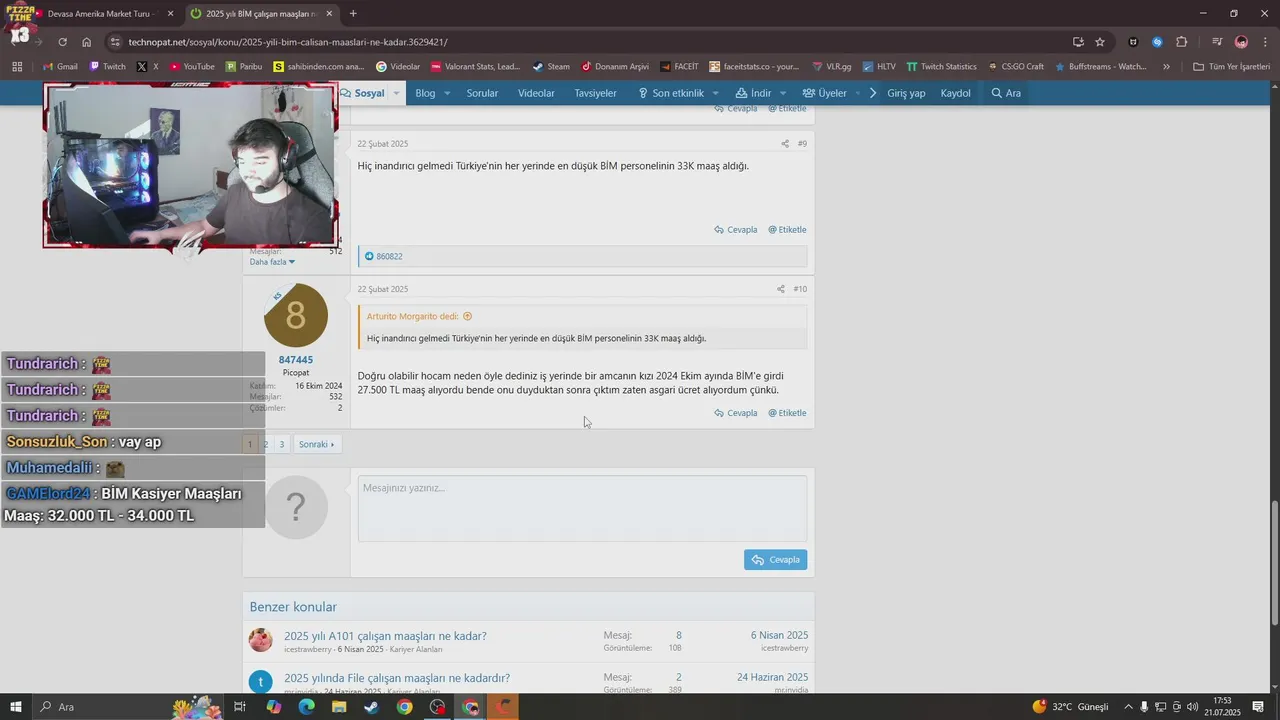Open Task View on the taskbar
1280x720 pixels.
240,707
